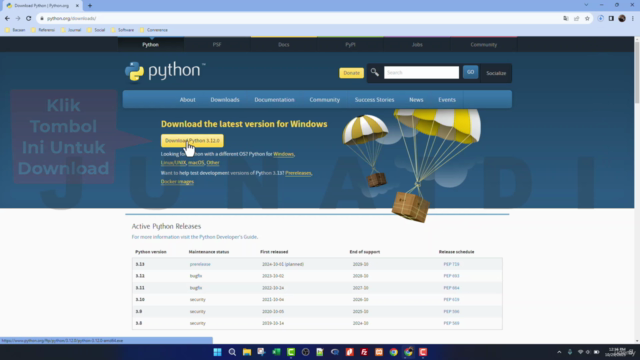Show hidden system tray icons
640x360 pixels.
click(x=559, y=352)
